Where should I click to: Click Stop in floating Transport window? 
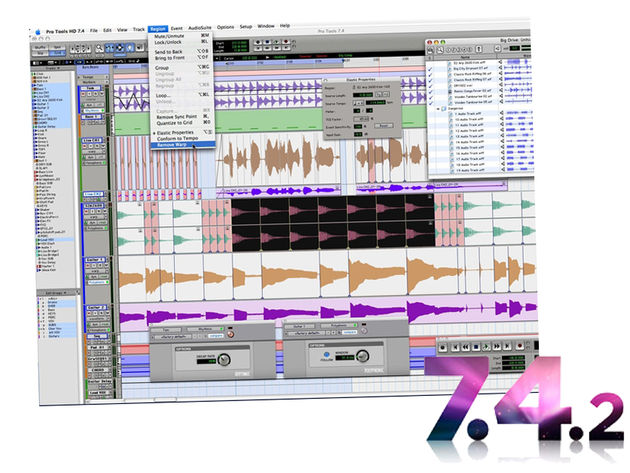click(x=476, y=347)
